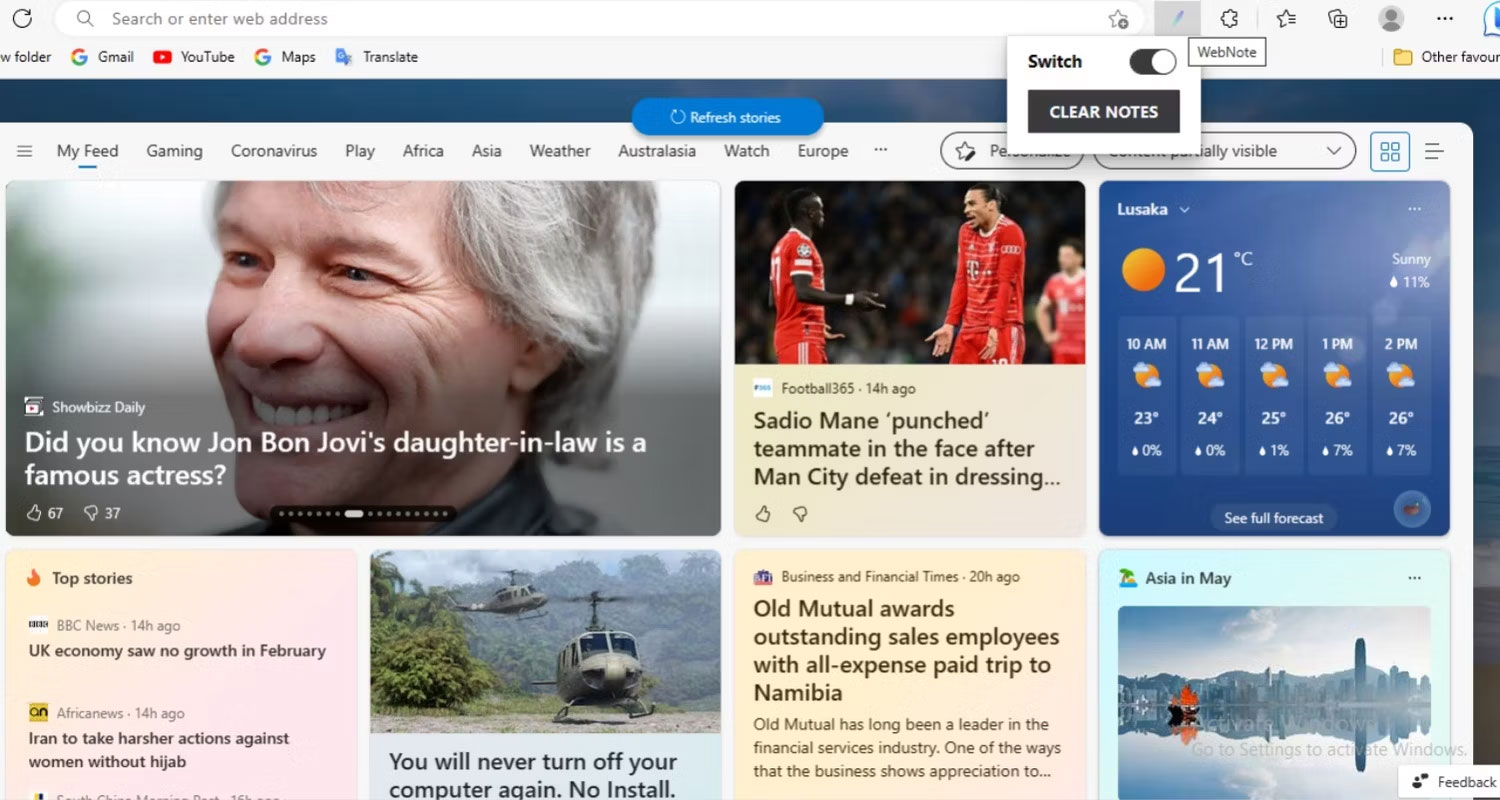Image resolution: width=1500 pixels, height=800 pixels.
Task: Open the Collections icon
Action: (x=1337, y=18)
